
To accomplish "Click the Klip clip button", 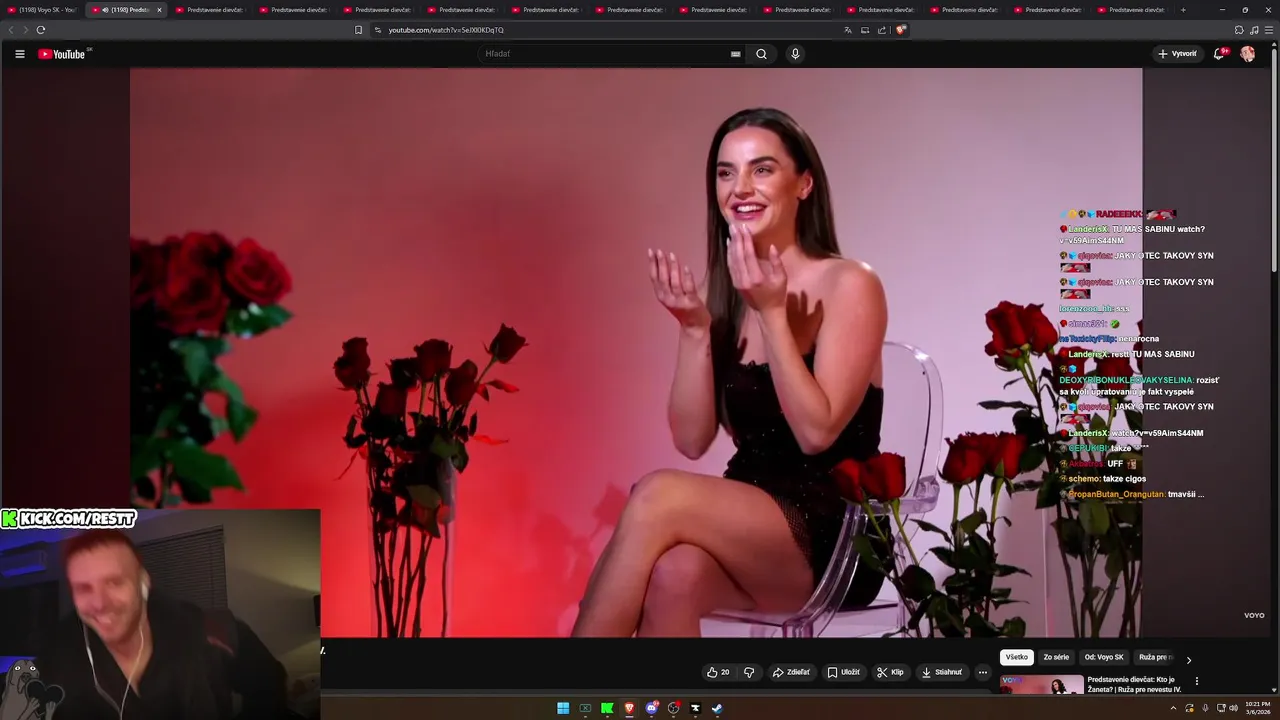I will click(x=890, y=672).
